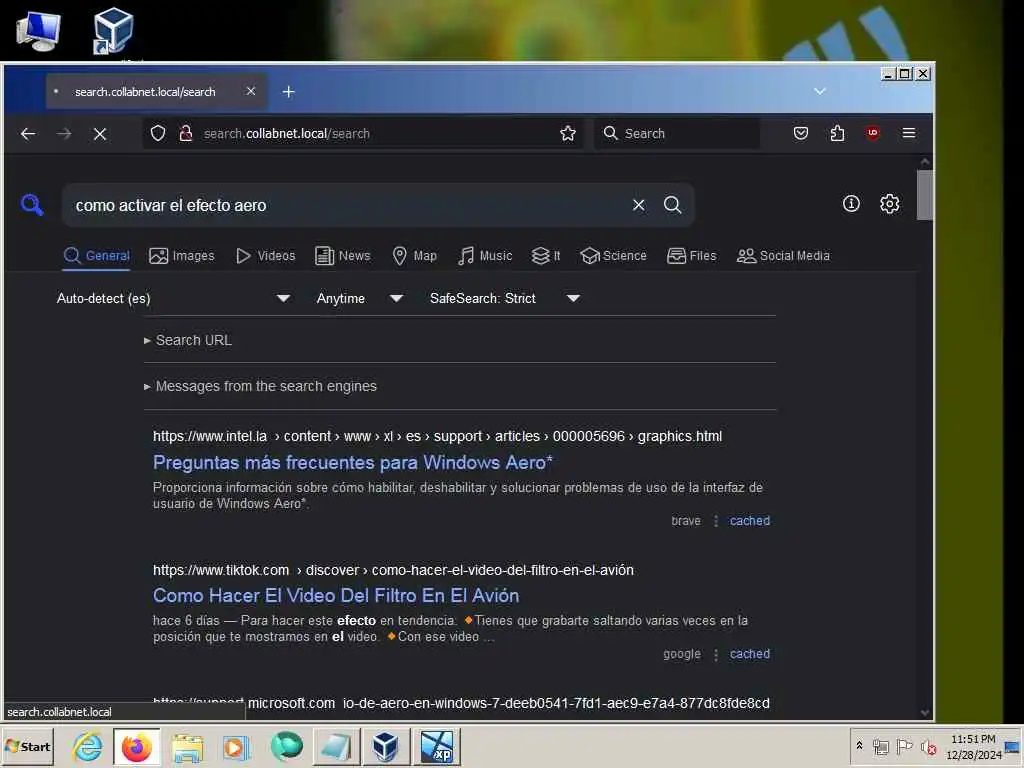Open Windows Media Player taskbar icon
Screen dimensions: 1024x768
236,746
